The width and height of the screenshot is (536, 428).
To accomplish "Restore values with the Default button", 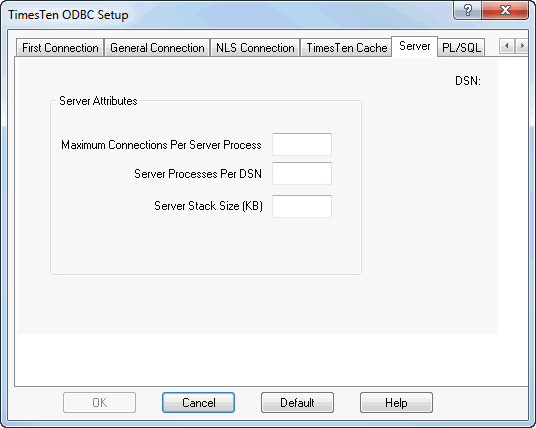I will [x=297, y=403].
